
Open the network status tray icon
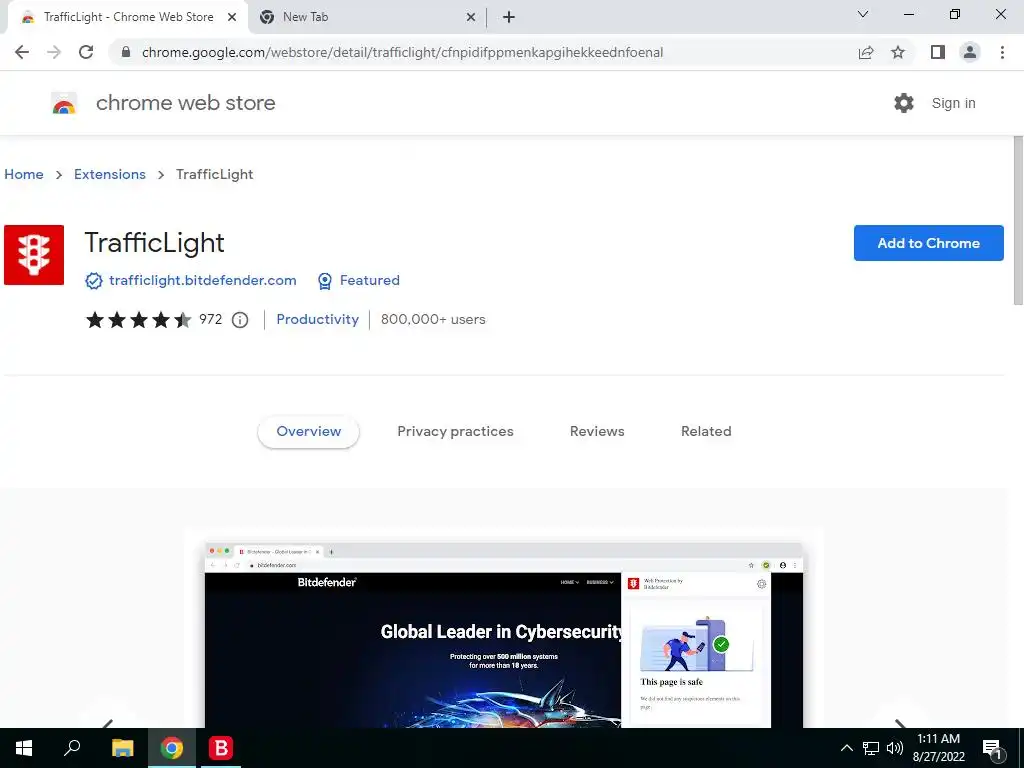[871, 748]
